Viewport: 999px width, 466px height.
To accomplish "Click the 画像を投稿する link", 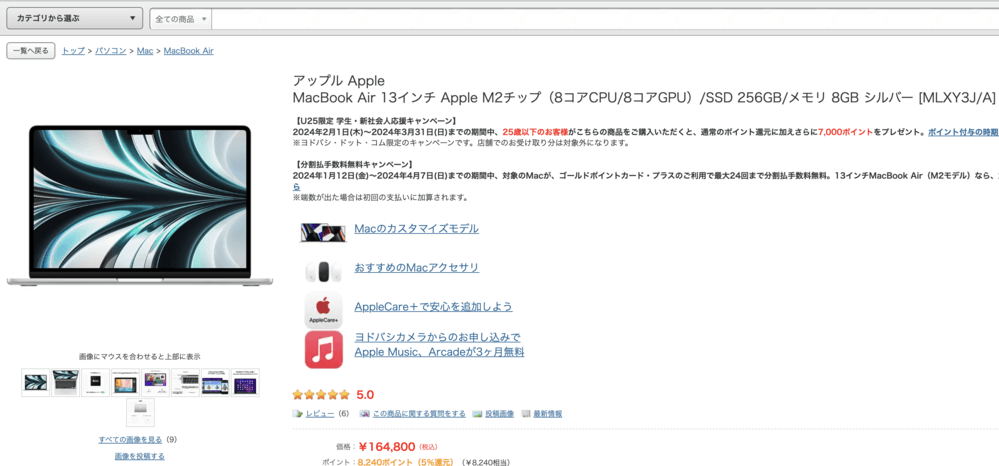I will click(140, 456).
